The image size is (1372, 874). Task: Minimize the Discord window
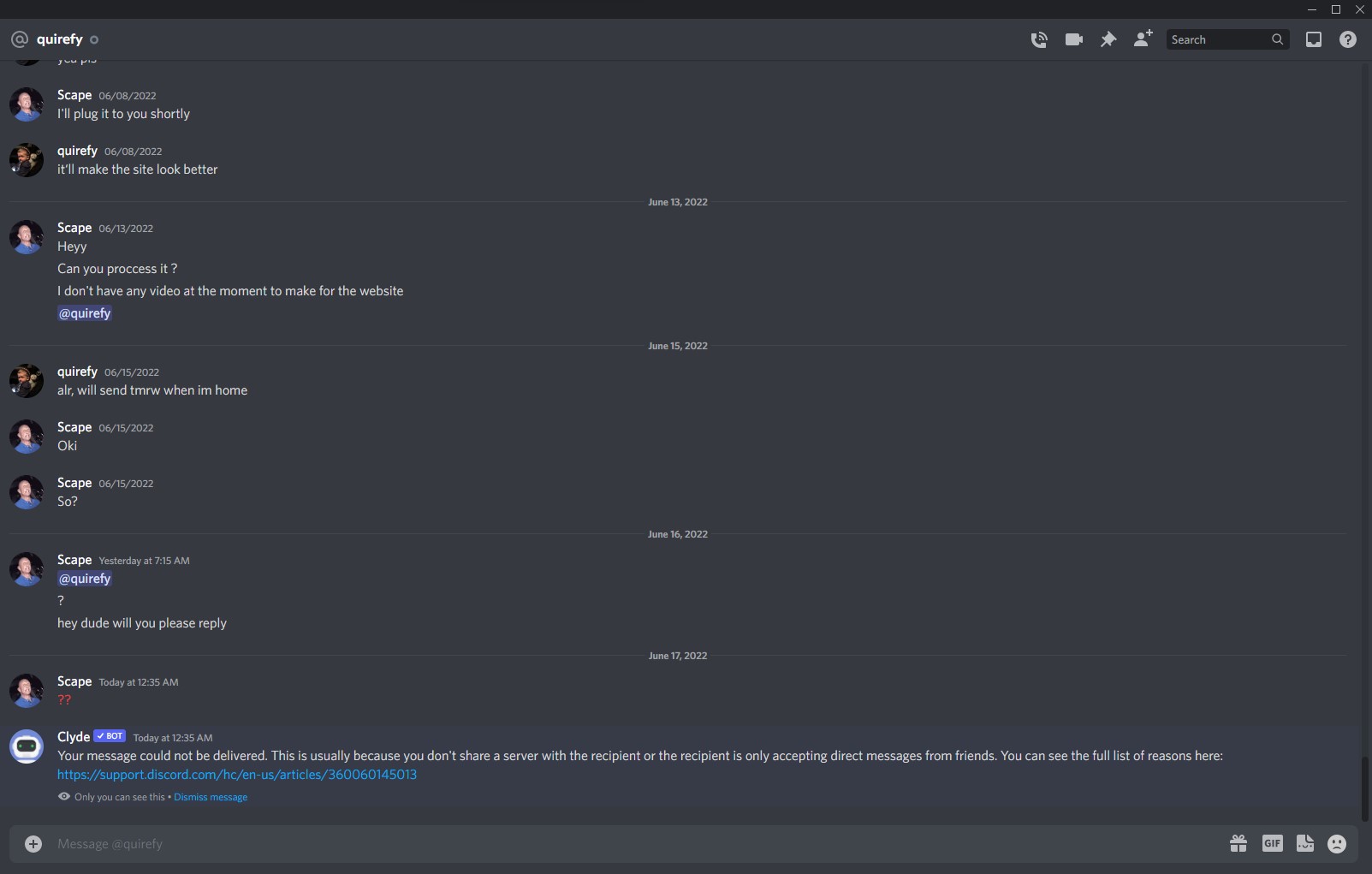tap(1312, 9)
